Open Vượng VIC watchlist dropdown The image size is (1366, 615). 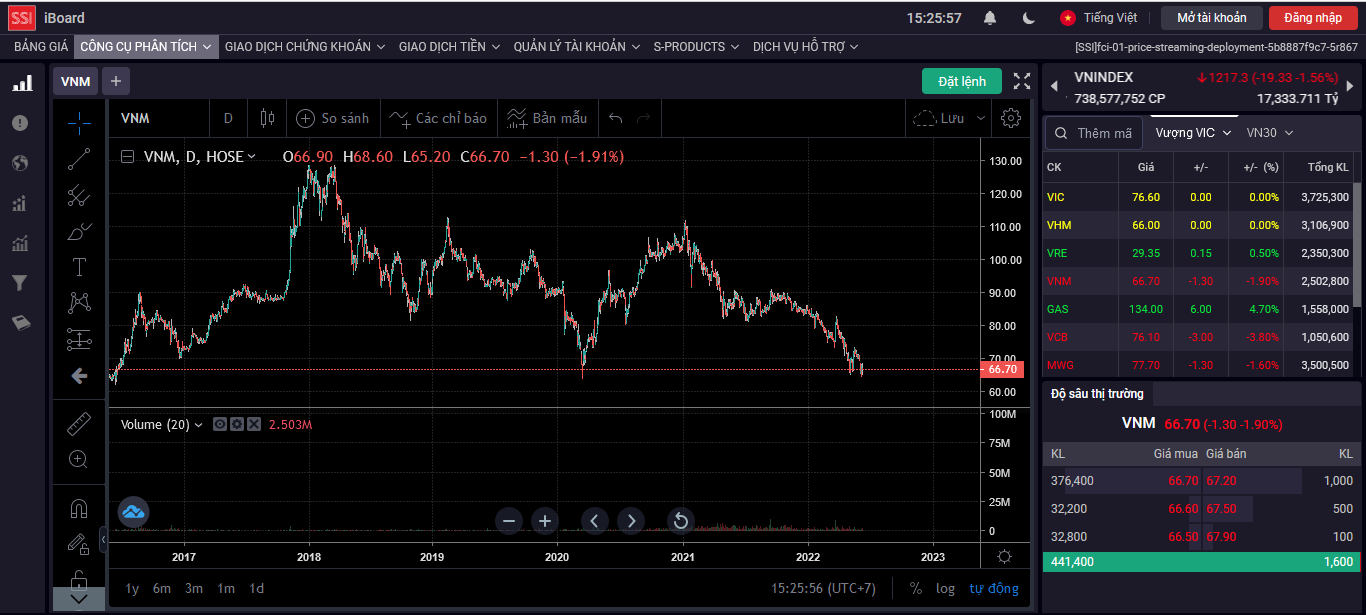pos(1193,132)
